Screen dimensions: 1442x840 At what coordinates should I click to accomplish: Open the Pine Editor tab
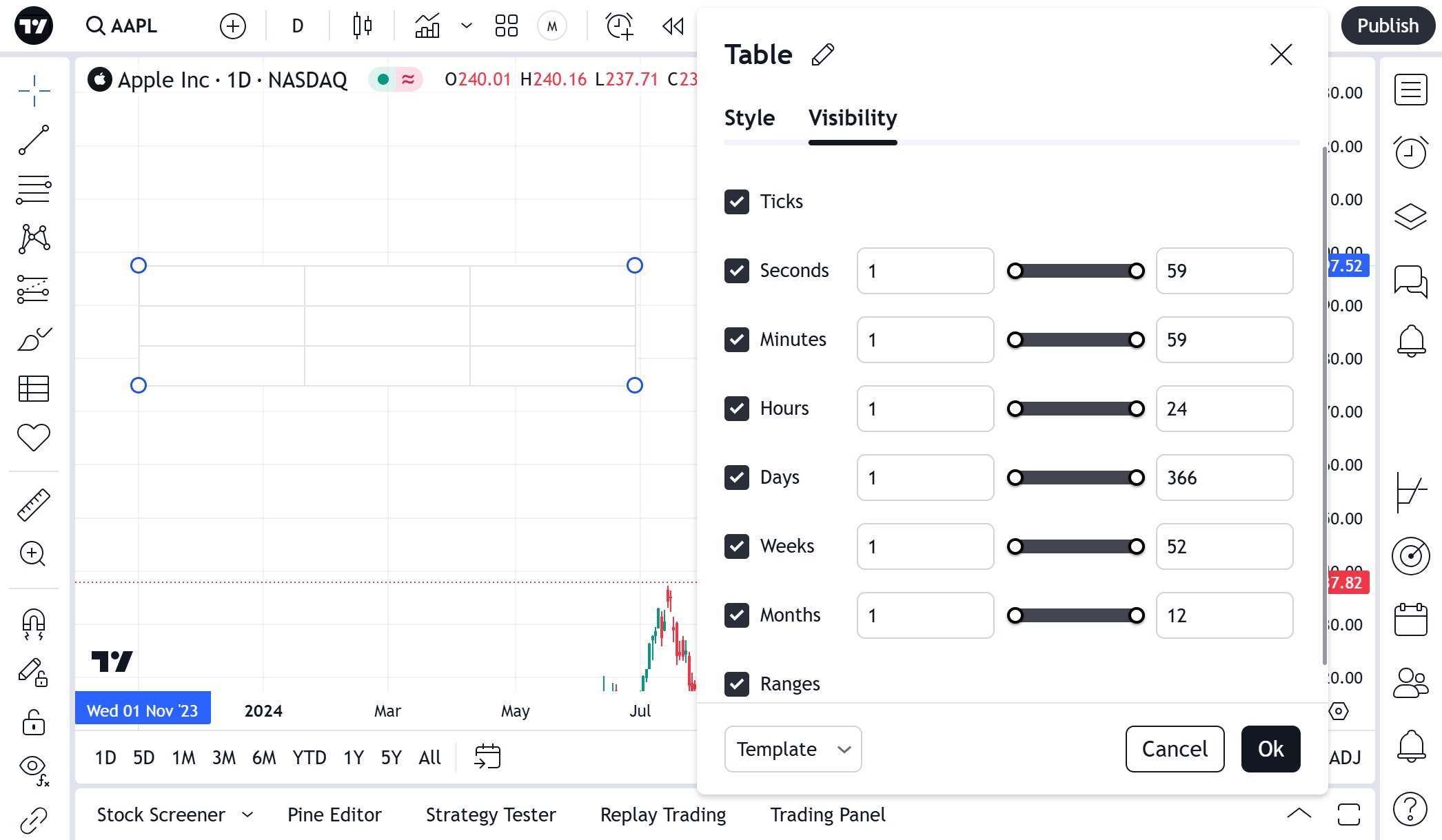point(334,815)
